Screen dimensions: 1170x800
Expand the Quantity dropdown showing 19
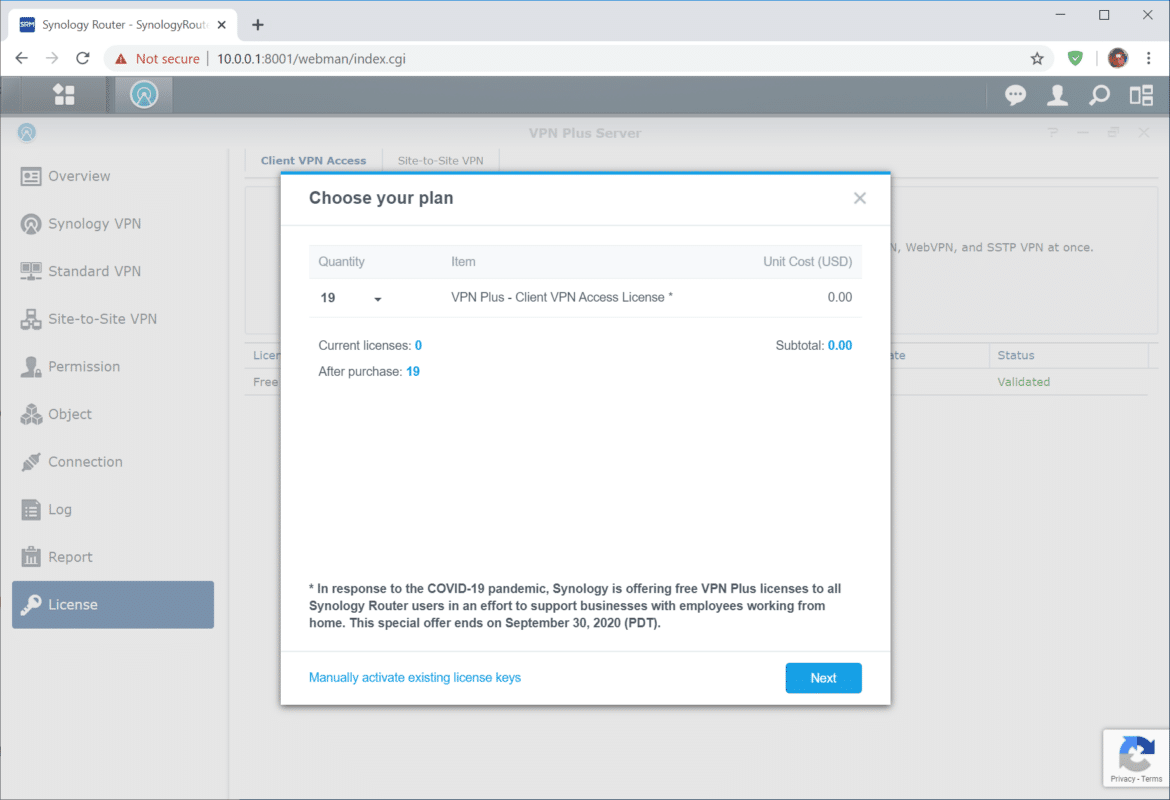click(351, 298)
